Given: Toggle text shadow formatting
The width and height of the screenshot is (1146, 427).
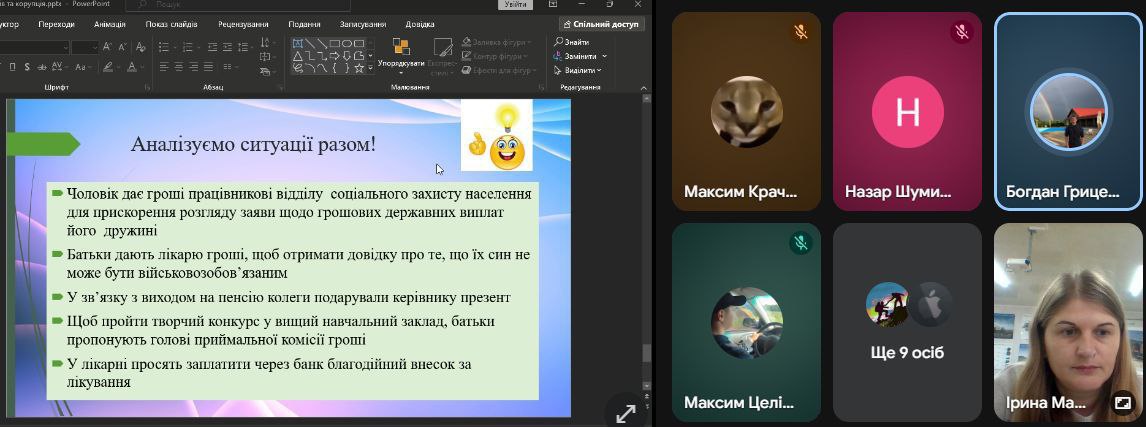Looking at the screenshot, I should pos(27,67).
